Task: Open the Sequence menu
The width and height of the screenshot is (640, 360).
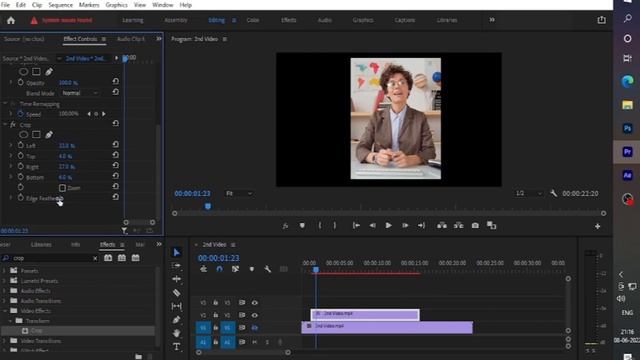Action: tap(60, 5)
